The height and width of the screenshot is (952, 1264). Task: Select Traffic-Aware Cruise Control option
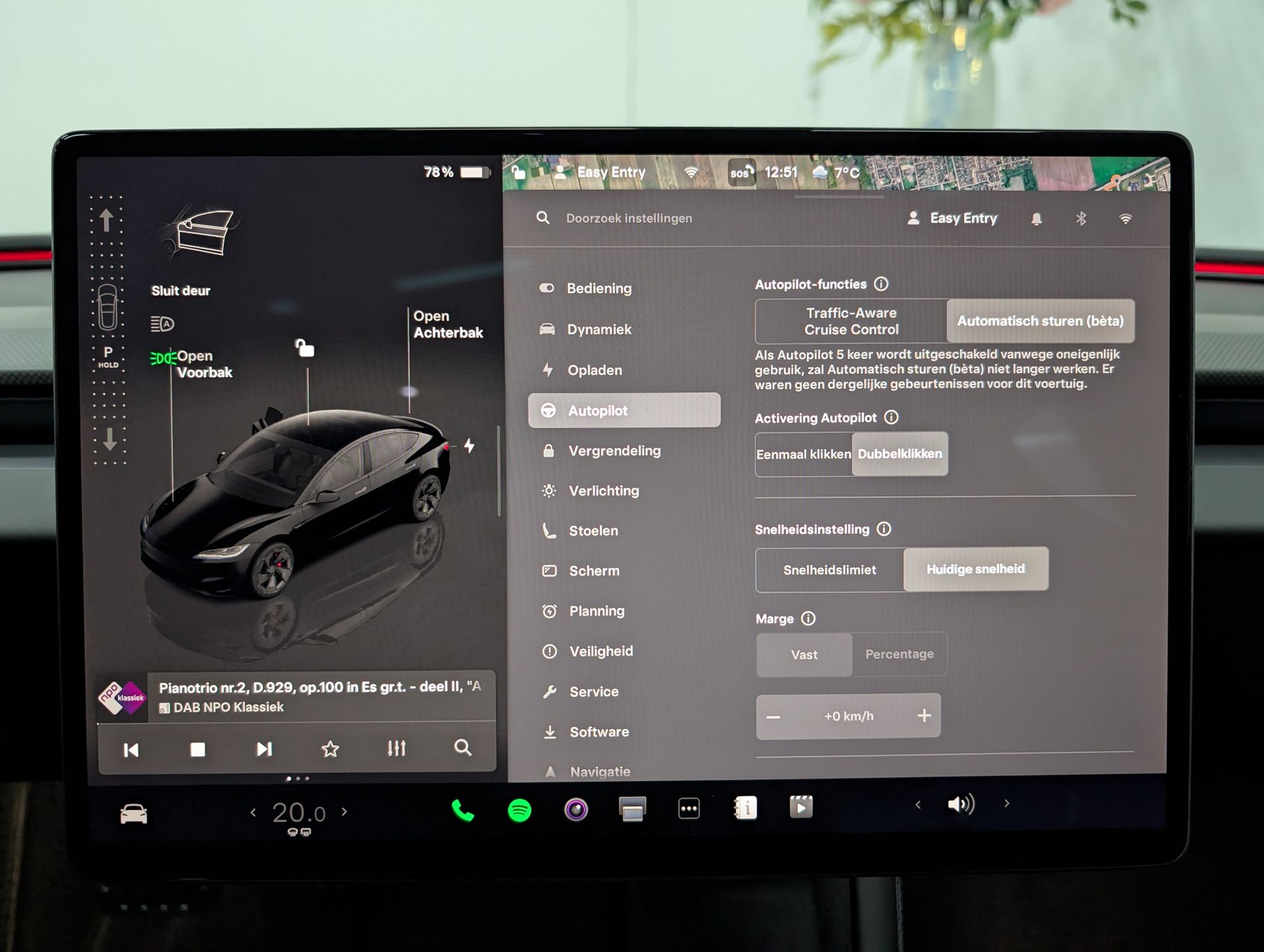851,321
